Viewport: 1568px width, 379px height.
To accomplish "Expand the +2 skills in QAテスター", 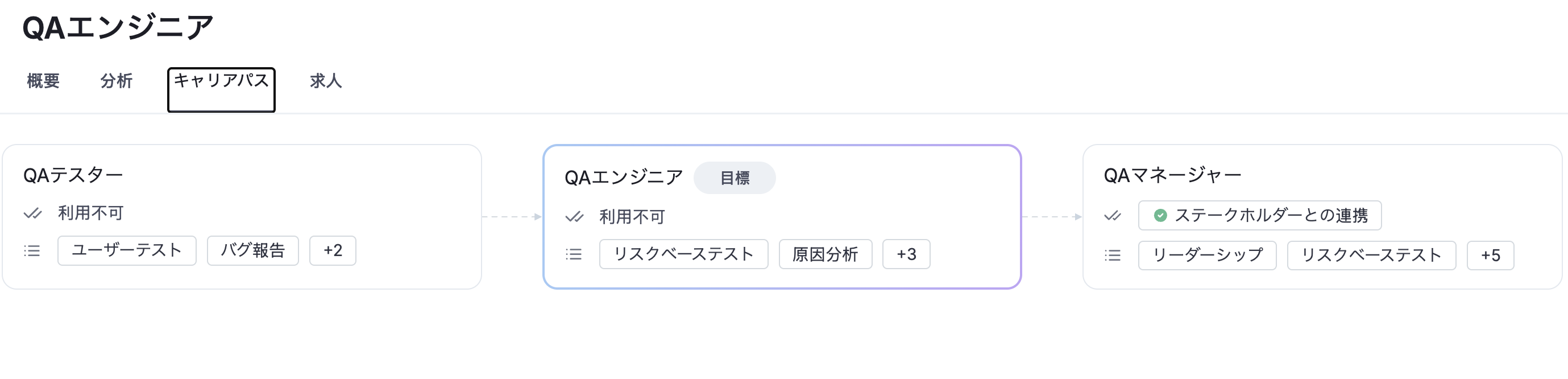I will pos(333,250).
